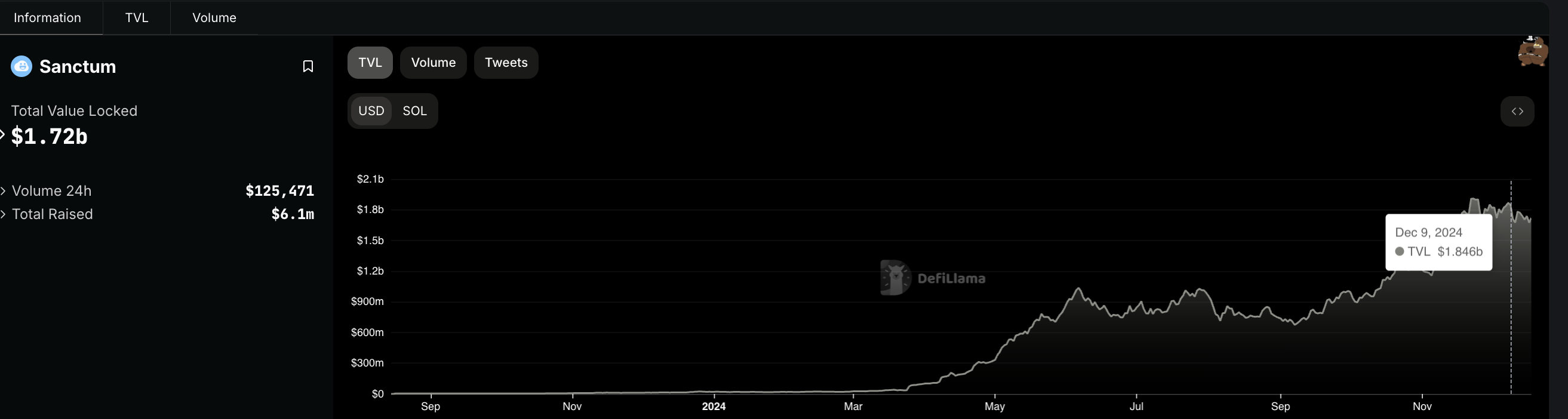This screenshot has width=1568, height=419.
Task: Expand the Volume 24h row
Action: (4, 191)
